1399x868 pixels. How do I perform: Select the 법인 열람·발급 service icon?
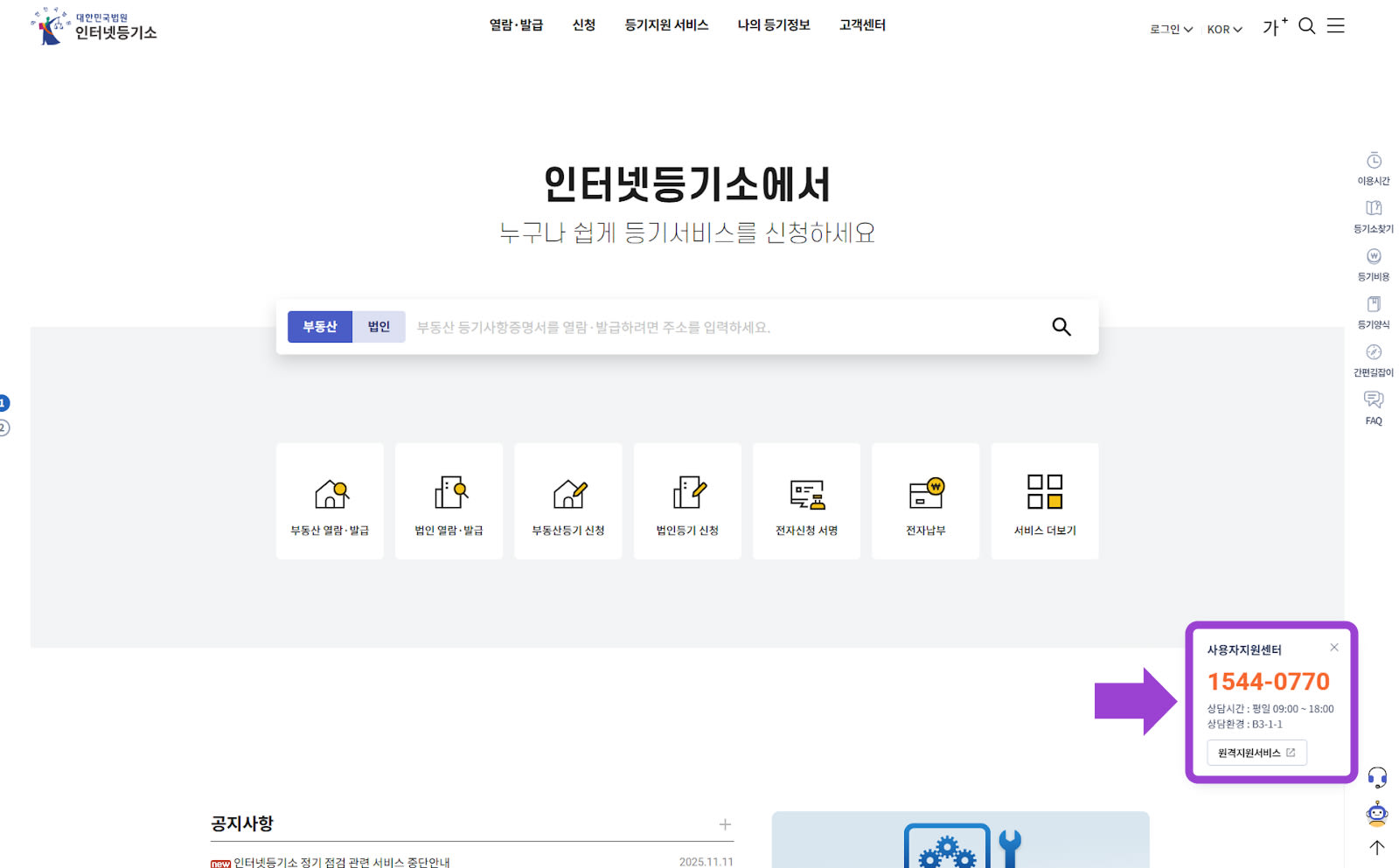point(449,501)
